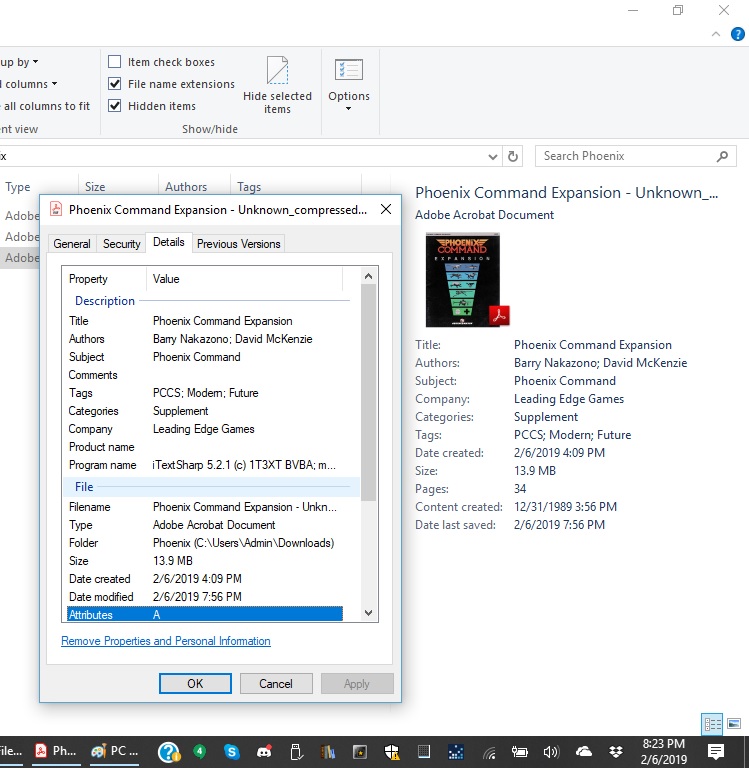749x768 pixels.
Task: Click Size all columns to fit
Action: pos(45,106)
